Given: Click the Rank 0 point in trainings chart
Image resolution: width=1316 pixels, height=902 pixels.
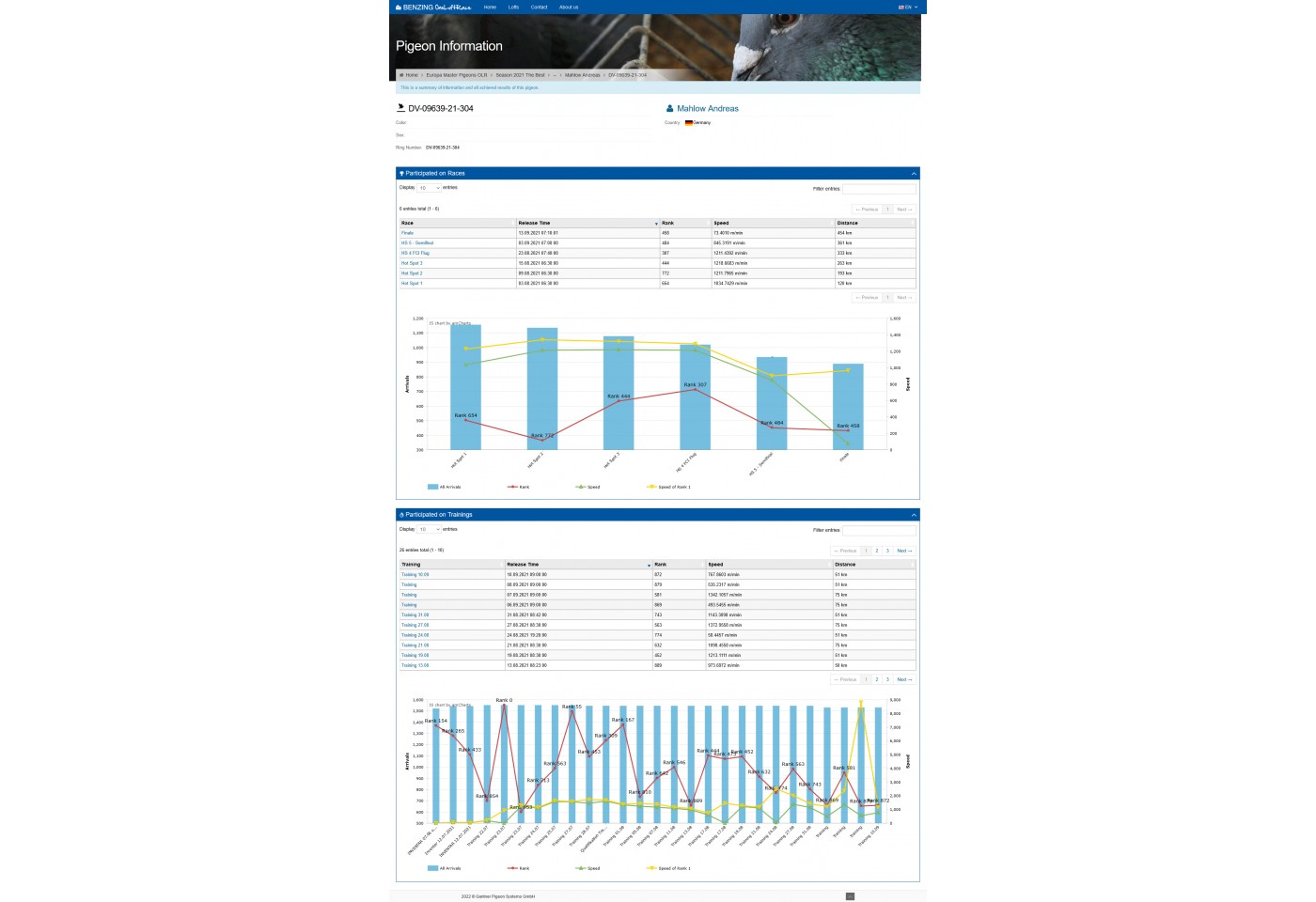Looking at the screenshot, I should pos(505,706).
